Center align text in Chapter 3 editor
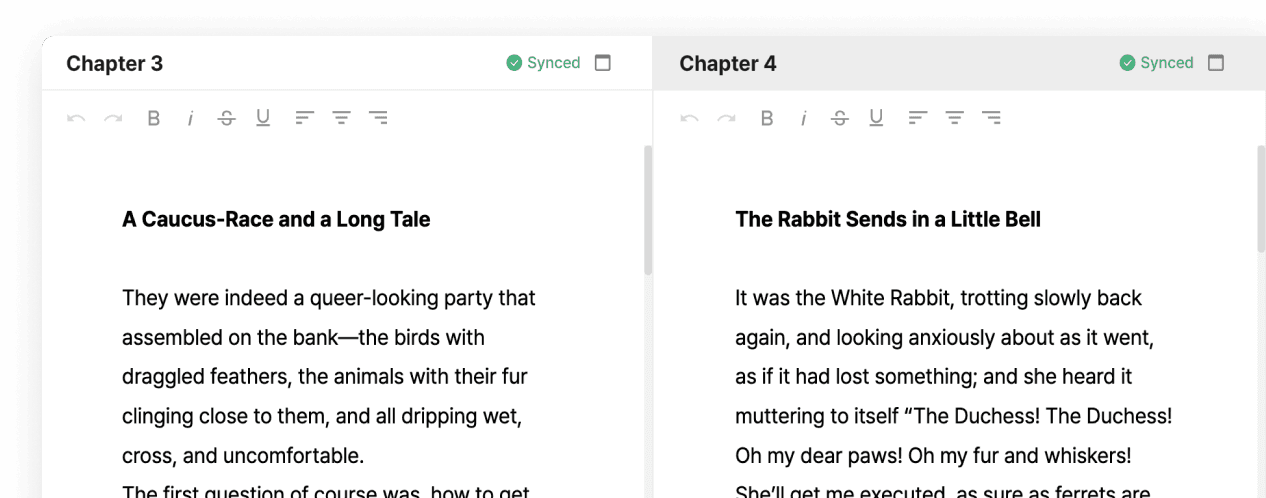Screen dimensions: 1266x498 342,118
